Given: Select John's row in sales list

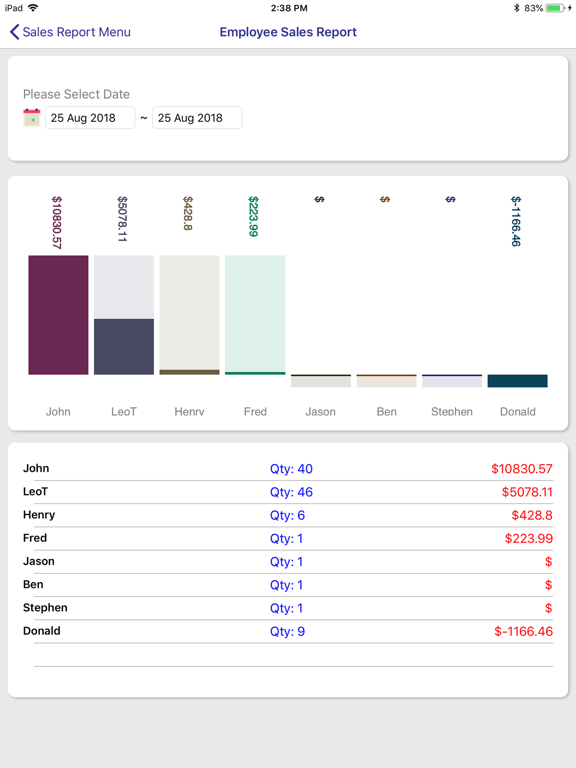Looking at the screenshot, I should (288, 469).
